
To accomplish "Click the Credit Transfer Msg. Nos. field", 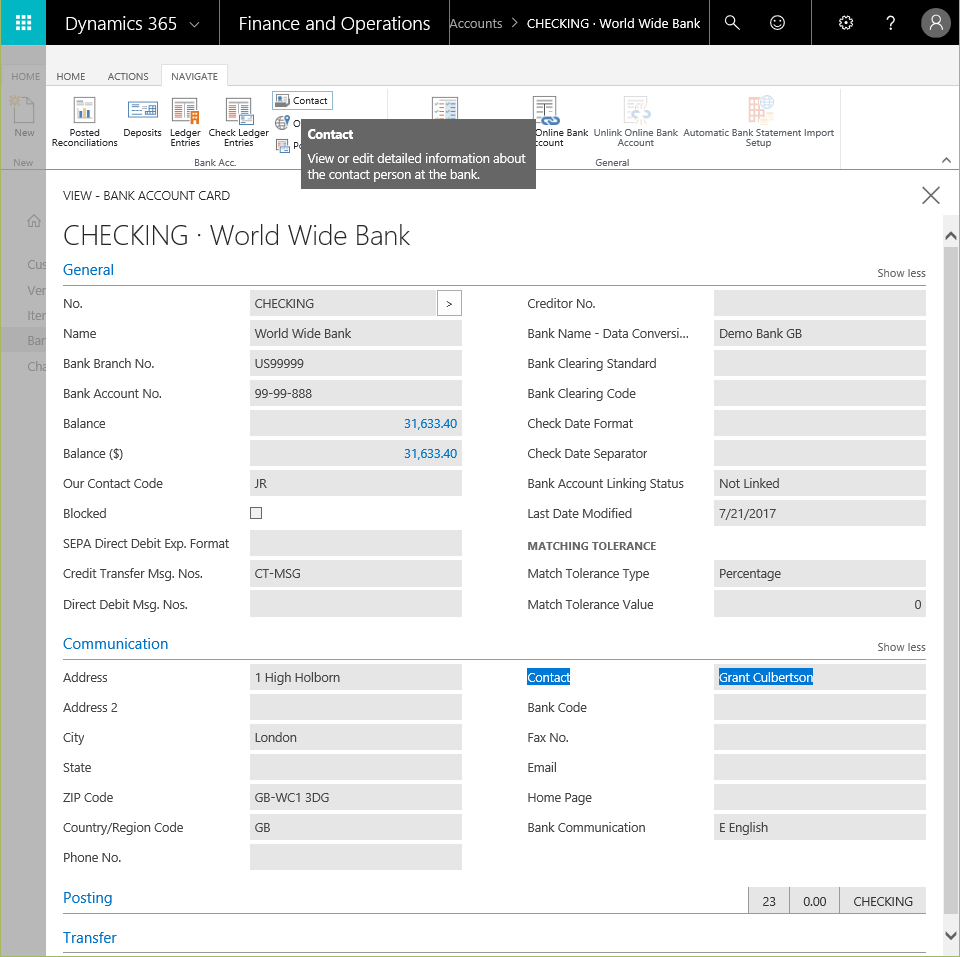I will tap(356, 574).
